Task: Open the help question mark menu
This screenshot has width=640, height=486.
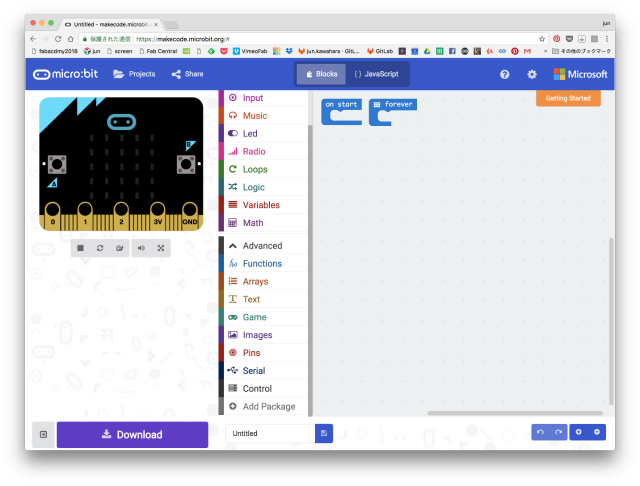Action: (x=504, y=75)
